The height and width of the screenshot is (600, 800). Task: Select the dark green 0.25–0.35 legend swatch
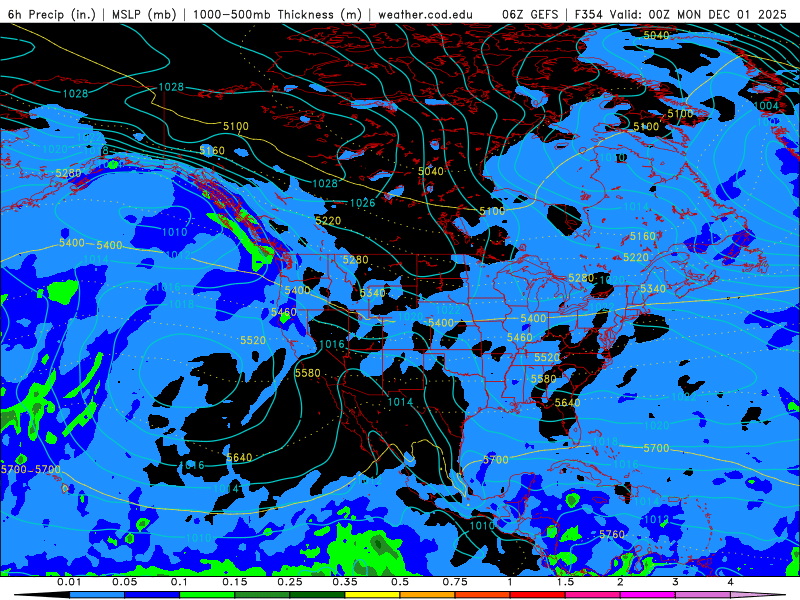[x=317, y=595]
